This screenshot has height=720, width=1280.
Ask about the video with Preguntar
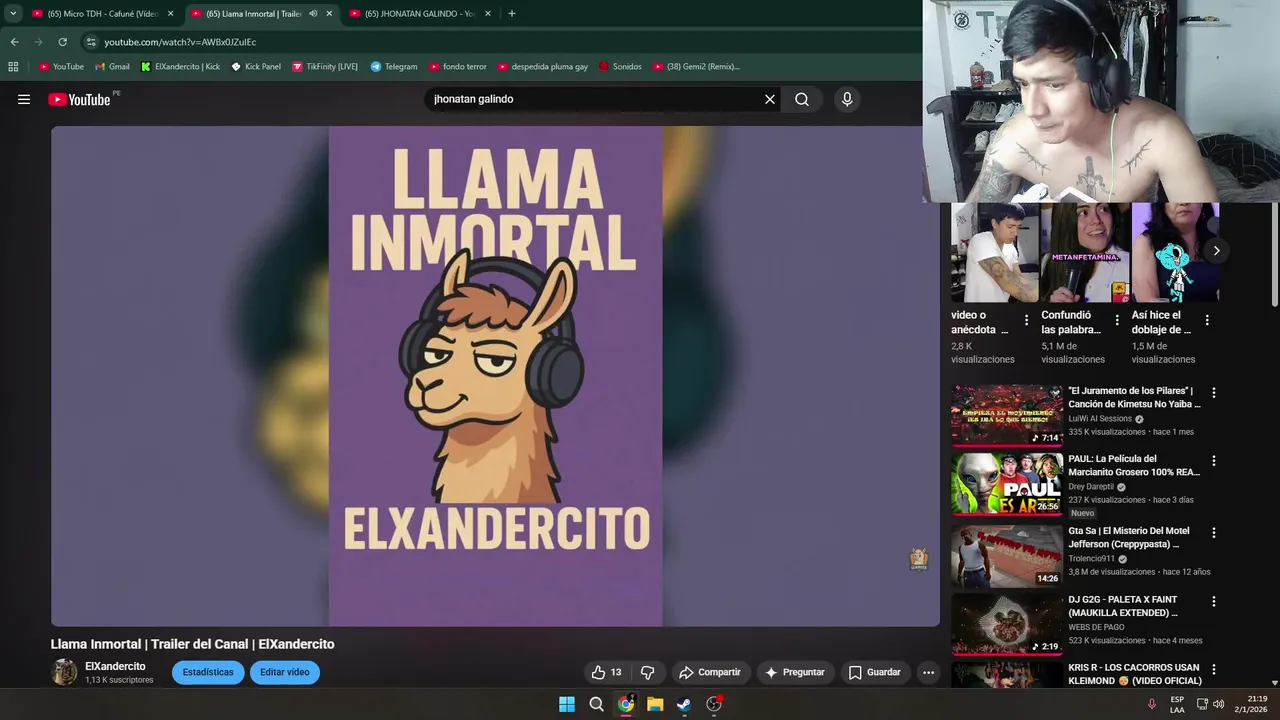pos(794,672)
